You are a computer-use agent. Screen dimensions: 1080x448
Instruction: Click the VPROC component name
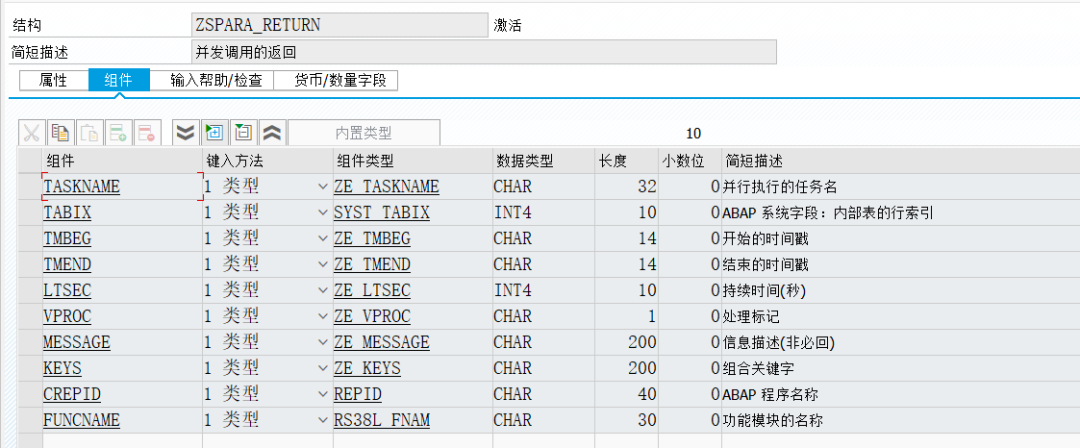coord(67,316)
